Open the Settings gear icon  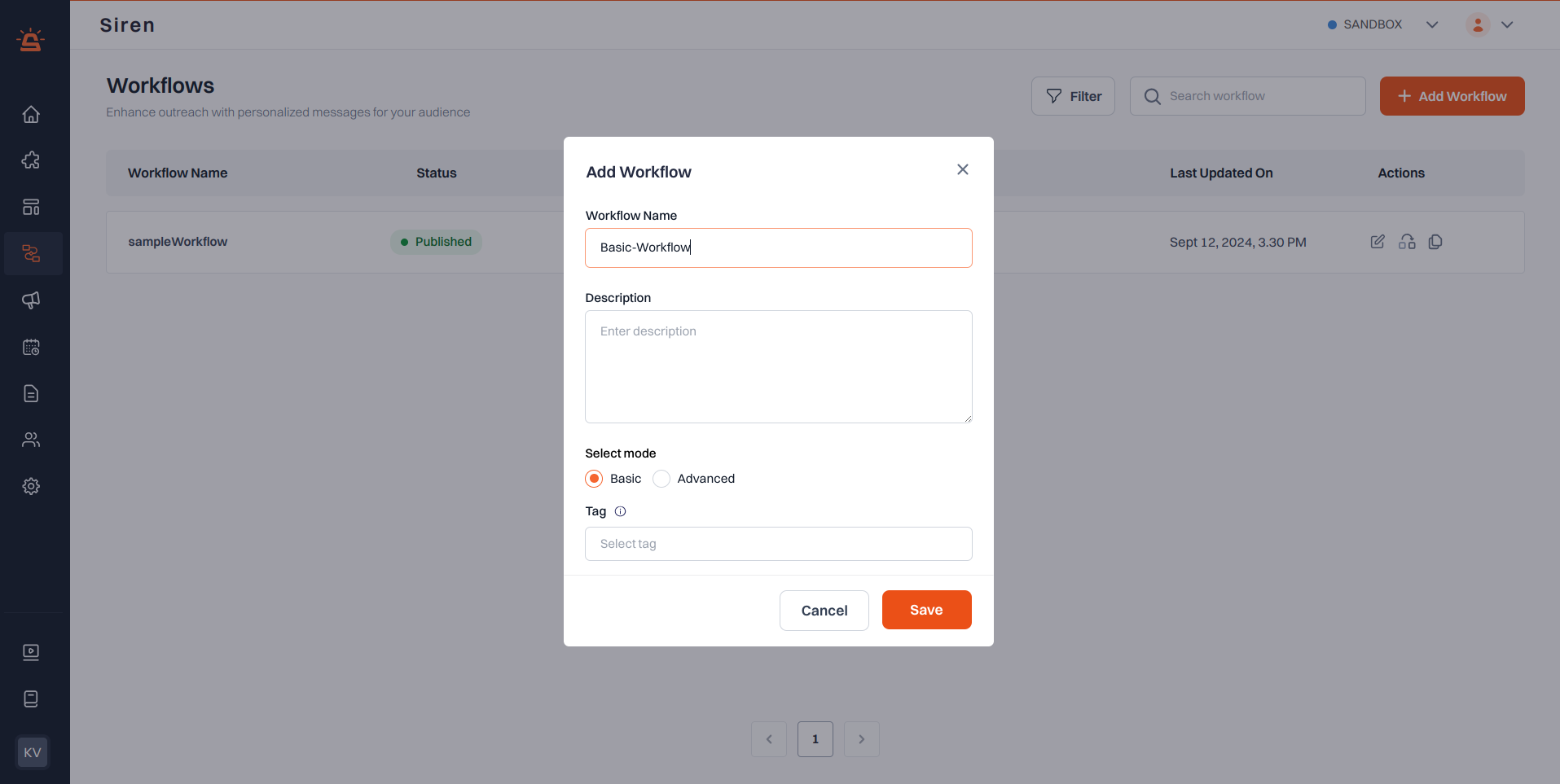(31, 486)
